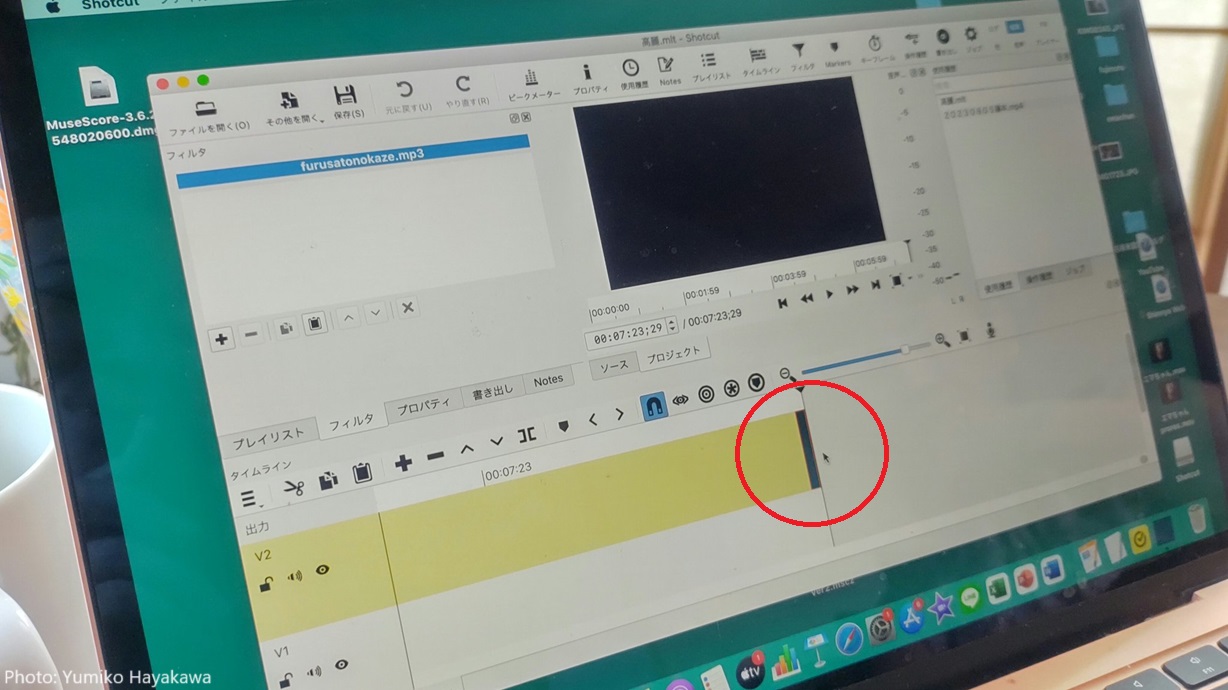The width and height of the screenshot is (1228, 690).
Task: Mute the V2 track audio
Action: (295, 577)
